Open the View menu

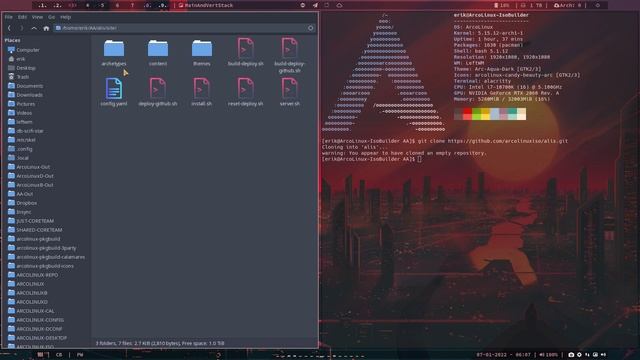(x=37, y=17)
